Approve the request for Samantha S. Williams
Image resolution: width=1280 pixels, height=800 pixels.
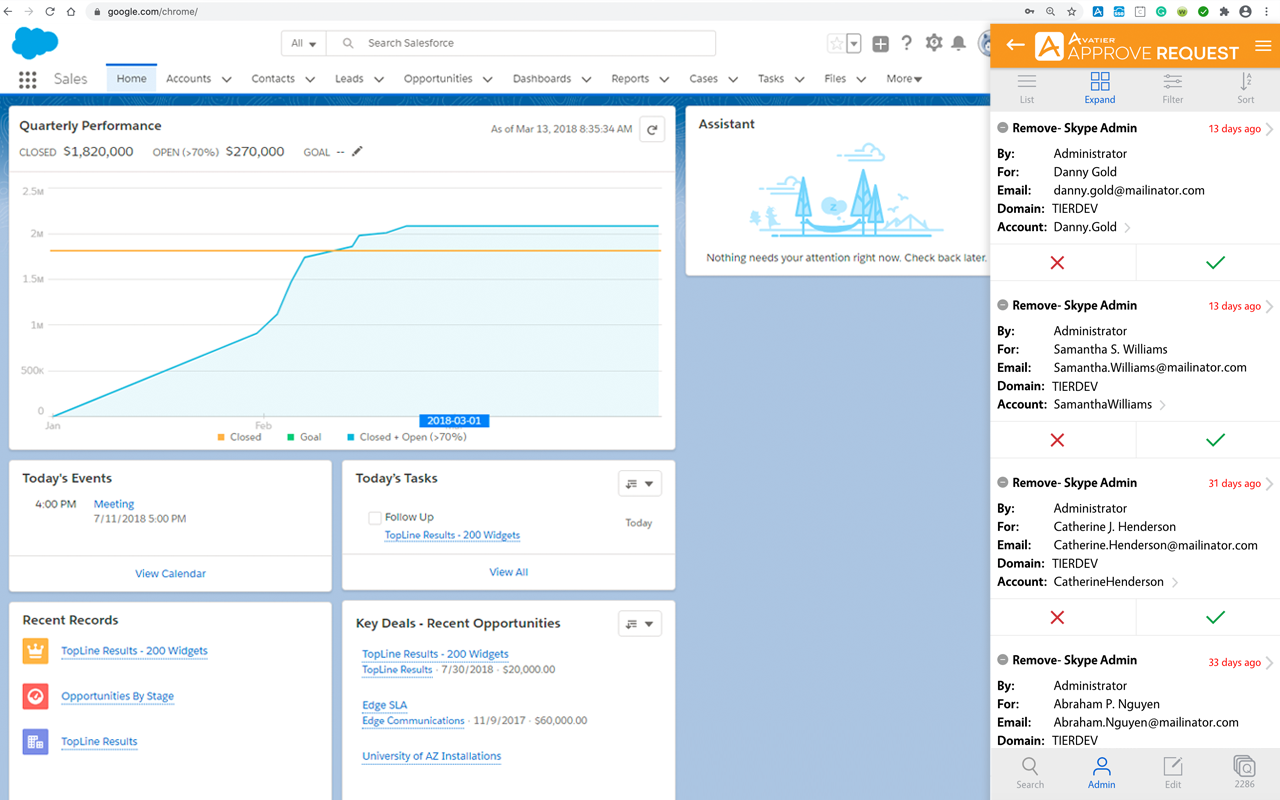tap(1215, 440)
